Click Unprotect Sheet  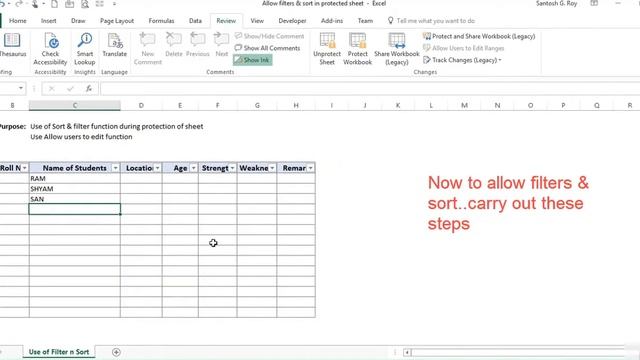click(327, 49)
